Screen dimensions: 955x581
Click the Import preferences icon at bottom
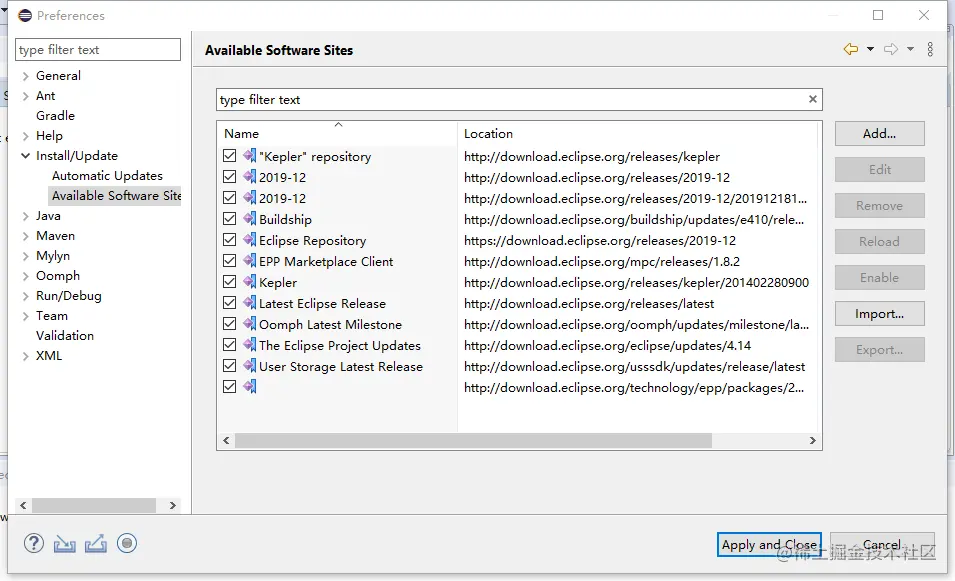[65, 543]
